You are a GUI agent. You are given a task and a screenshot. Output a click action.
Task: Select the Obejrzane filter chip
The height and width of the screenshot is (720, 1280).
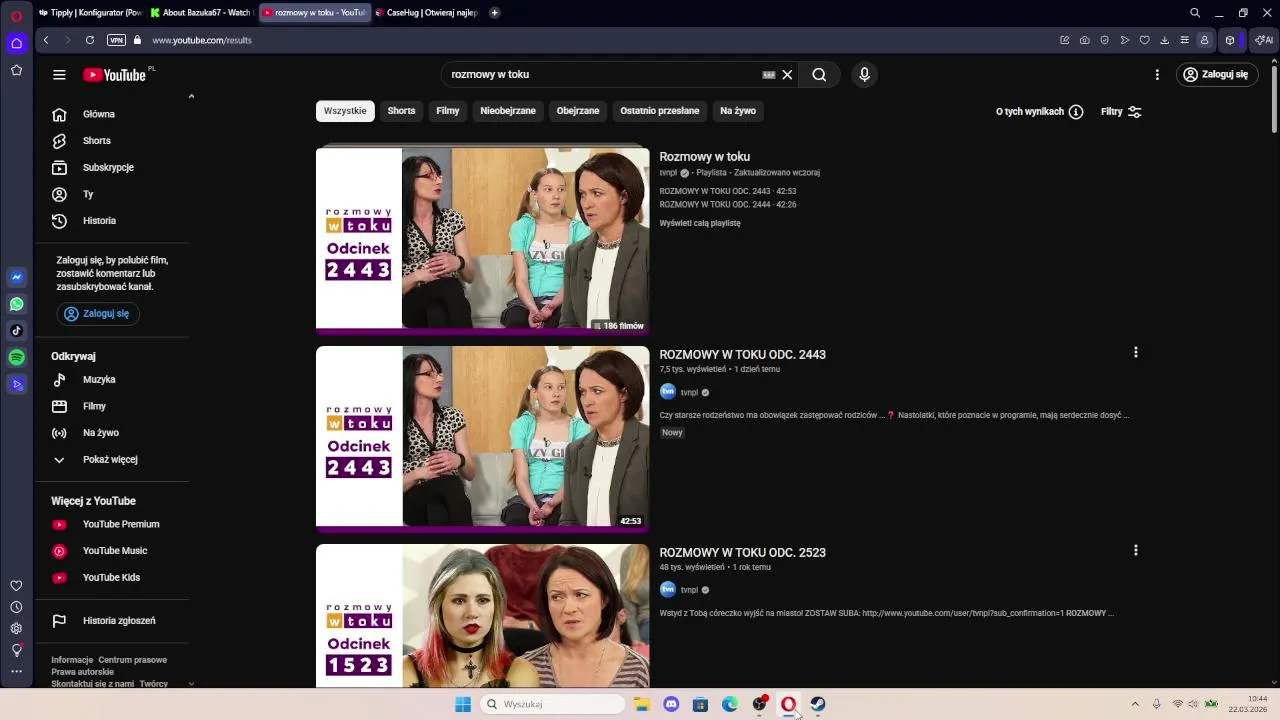click(578, 111)
